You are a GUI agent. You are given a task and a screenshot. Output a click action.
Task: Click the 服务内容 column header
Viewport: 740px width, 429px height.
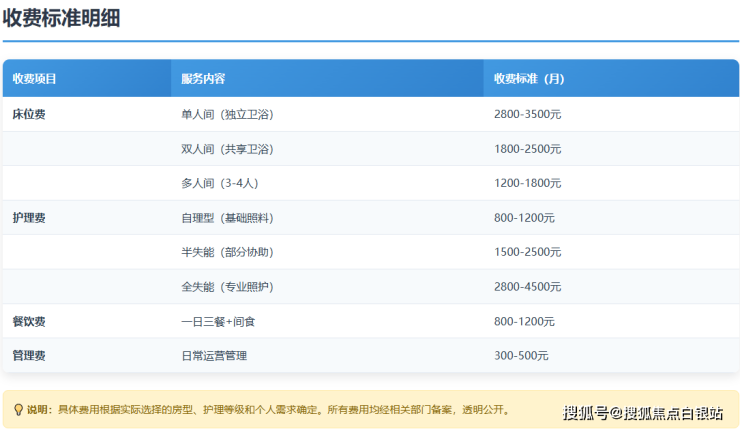click(203, 79)
